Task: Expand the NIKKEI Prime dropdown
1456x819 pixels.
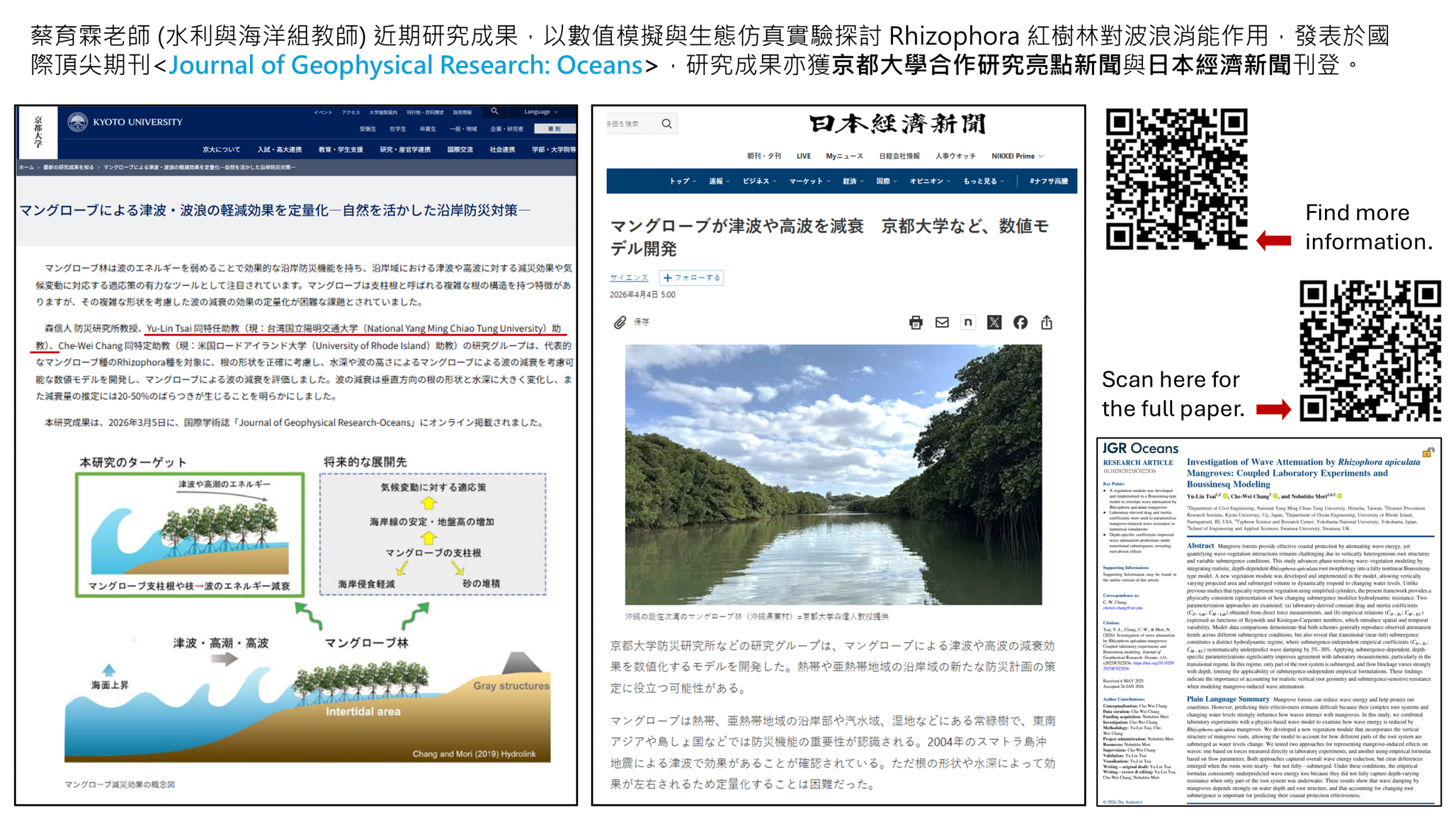Action: tap(1017, 156)
